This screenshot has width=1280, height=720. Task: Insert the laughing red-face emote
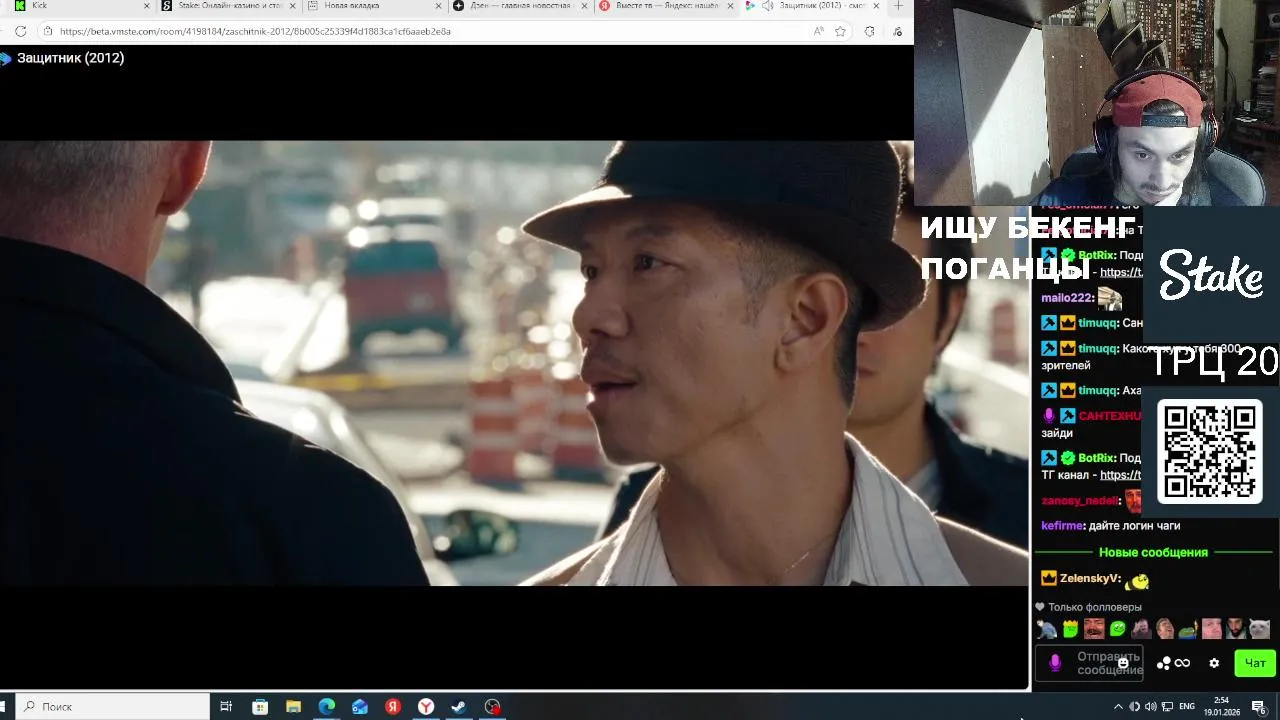point(1094,629)
